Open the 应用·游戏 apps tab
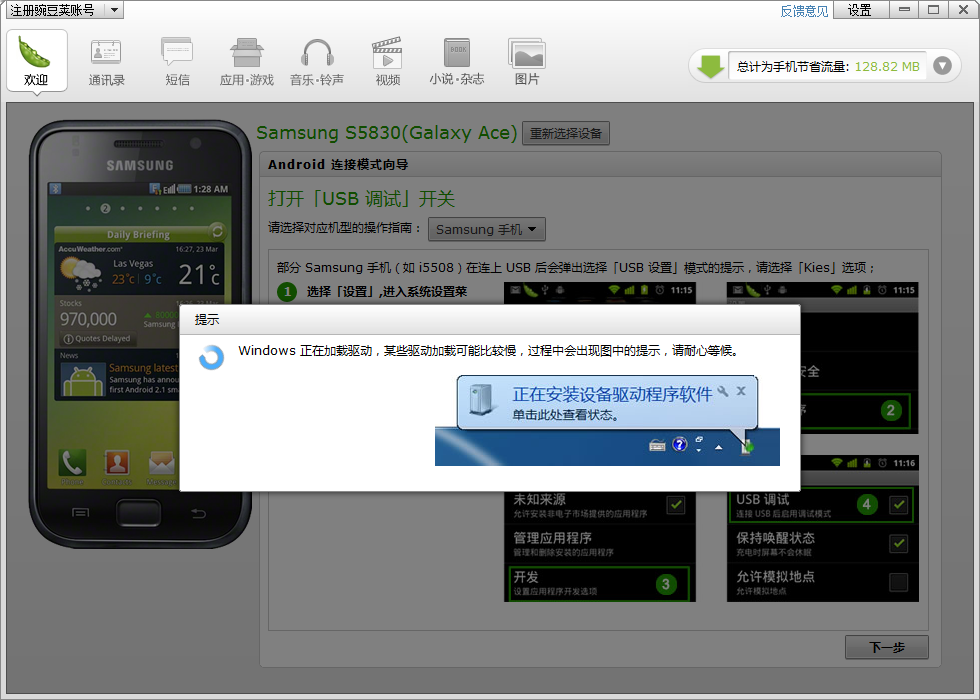This screenshot has height=700, width=980. coord(247,61)
